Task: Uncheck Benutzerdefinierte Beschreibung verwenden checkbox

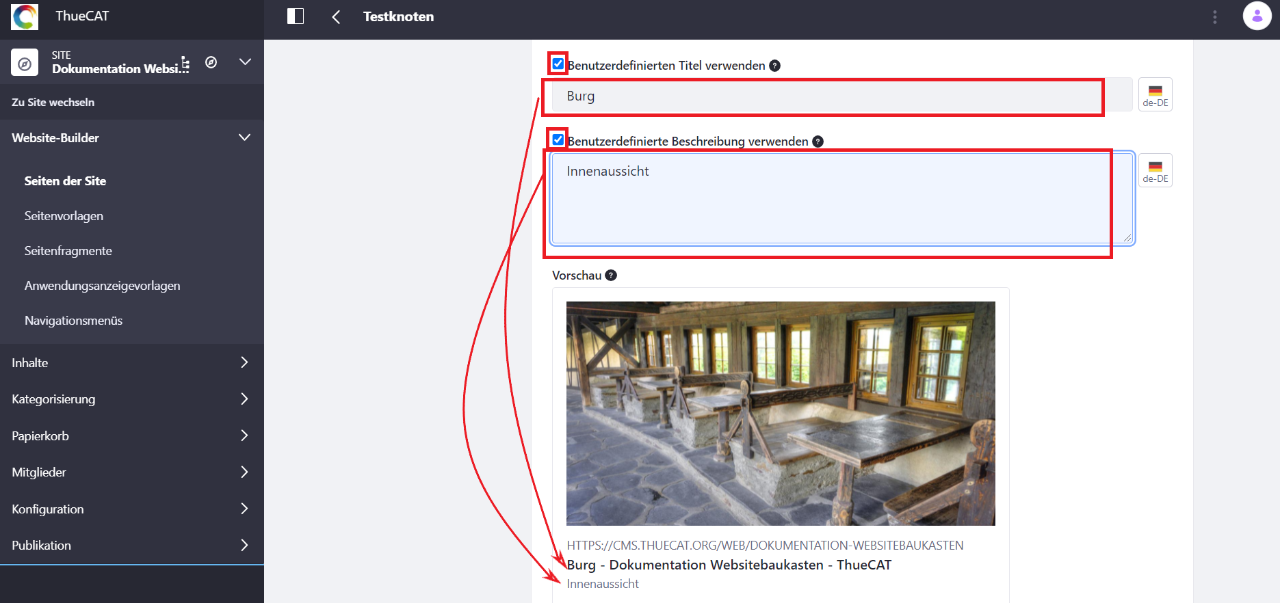Action: click(558, 140)
